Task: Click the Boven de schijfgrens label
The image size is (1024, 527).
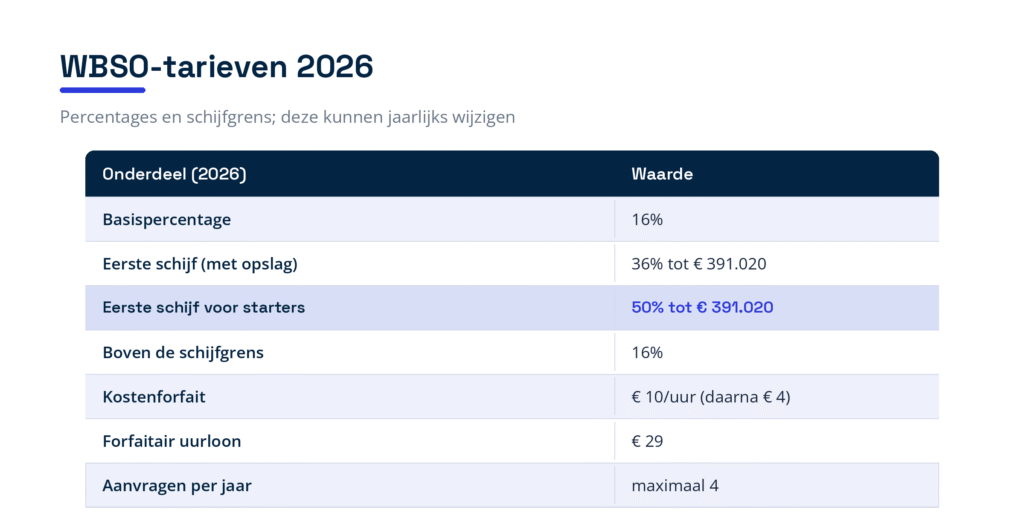Action: click(183, 353)
